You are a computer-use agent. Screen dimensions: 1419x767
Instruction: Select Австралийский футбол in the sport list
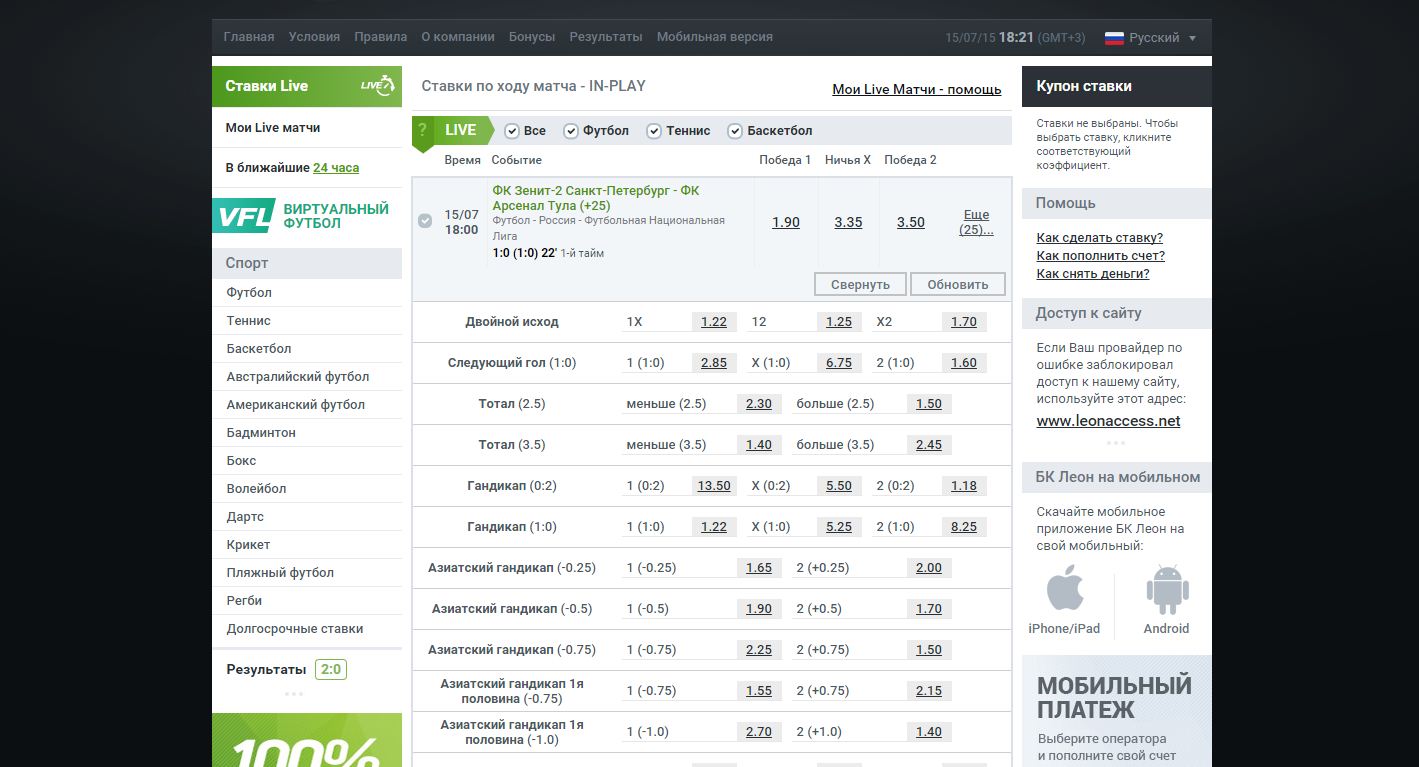[298, 377]
